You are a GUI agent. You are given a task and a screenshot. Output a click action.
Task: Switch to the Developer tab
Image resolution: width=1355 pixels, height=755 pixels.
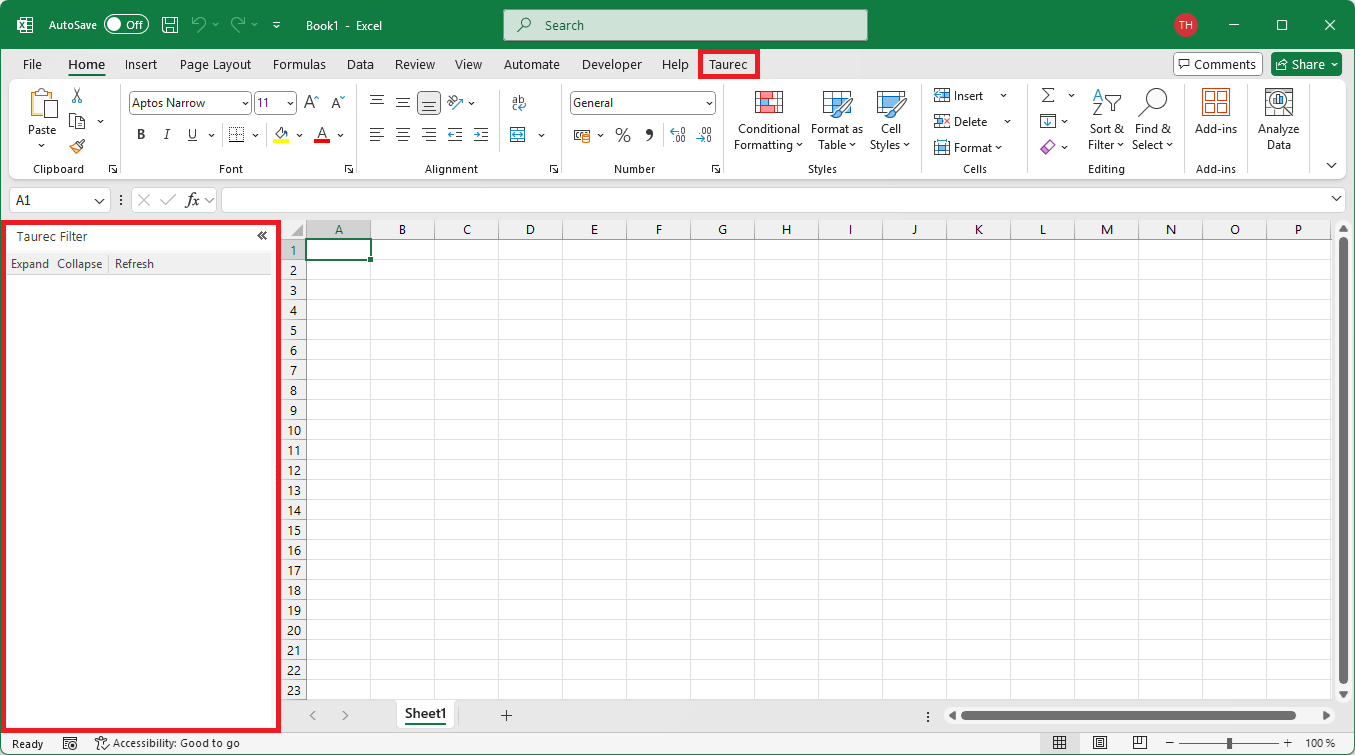coord(612,64)
